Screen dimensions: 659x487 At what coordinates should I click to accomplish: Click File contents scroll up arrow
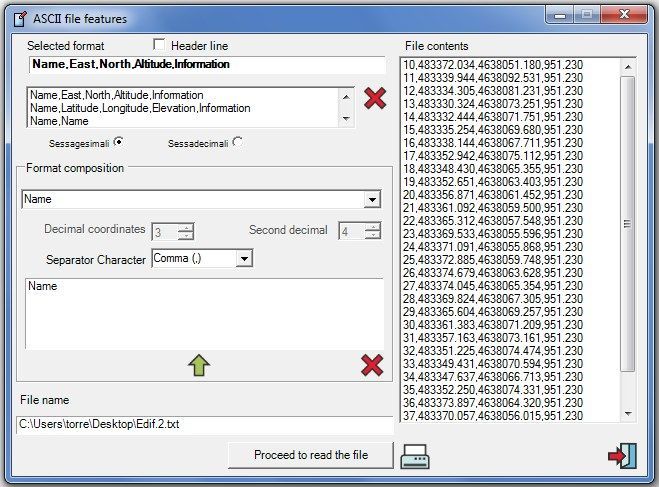click(x=628, y=67)
